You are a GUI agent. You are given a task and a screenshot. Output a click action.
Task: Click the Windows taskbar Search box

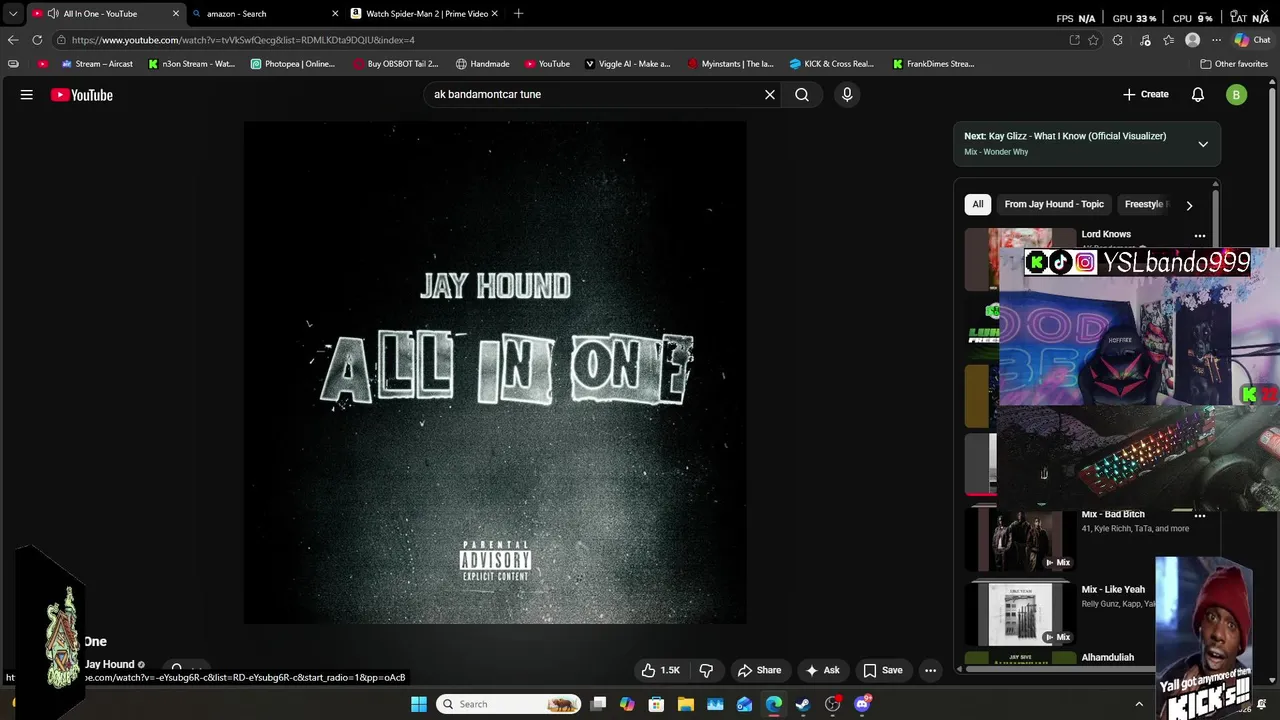point(509,704)
